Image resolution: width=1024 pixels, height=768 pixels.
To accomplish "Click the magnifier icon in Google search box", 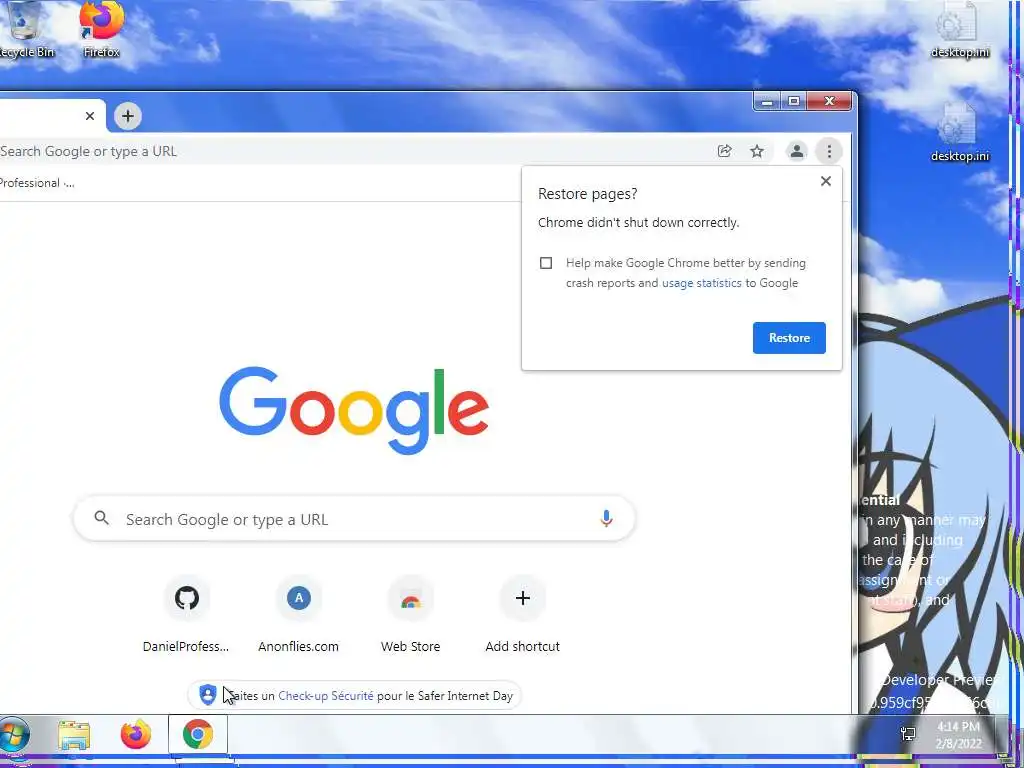I will coord(102,519).
